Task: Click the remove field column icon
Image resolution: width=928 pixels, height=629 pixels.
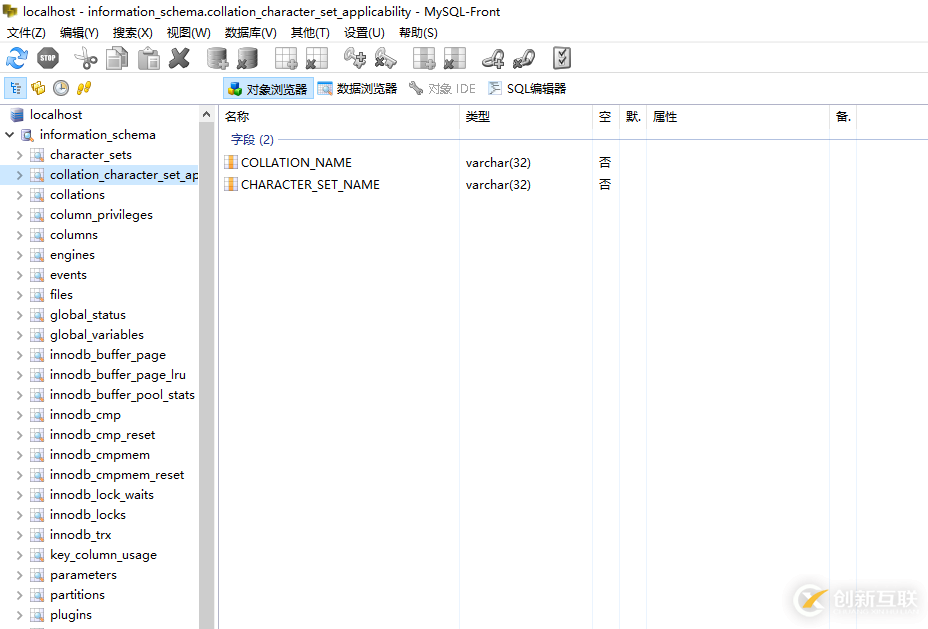Action: (455, 58)
